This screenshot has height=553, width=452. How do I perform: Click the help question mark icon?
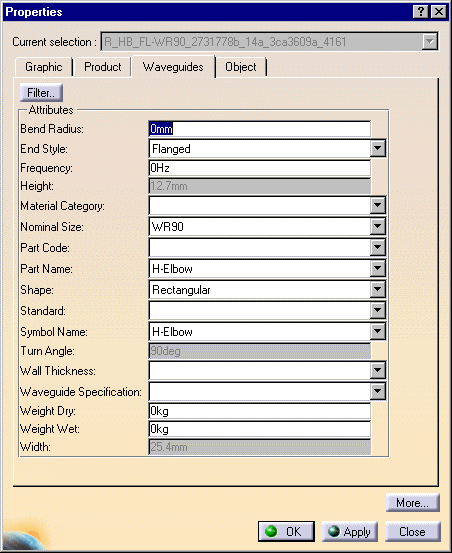420,12
